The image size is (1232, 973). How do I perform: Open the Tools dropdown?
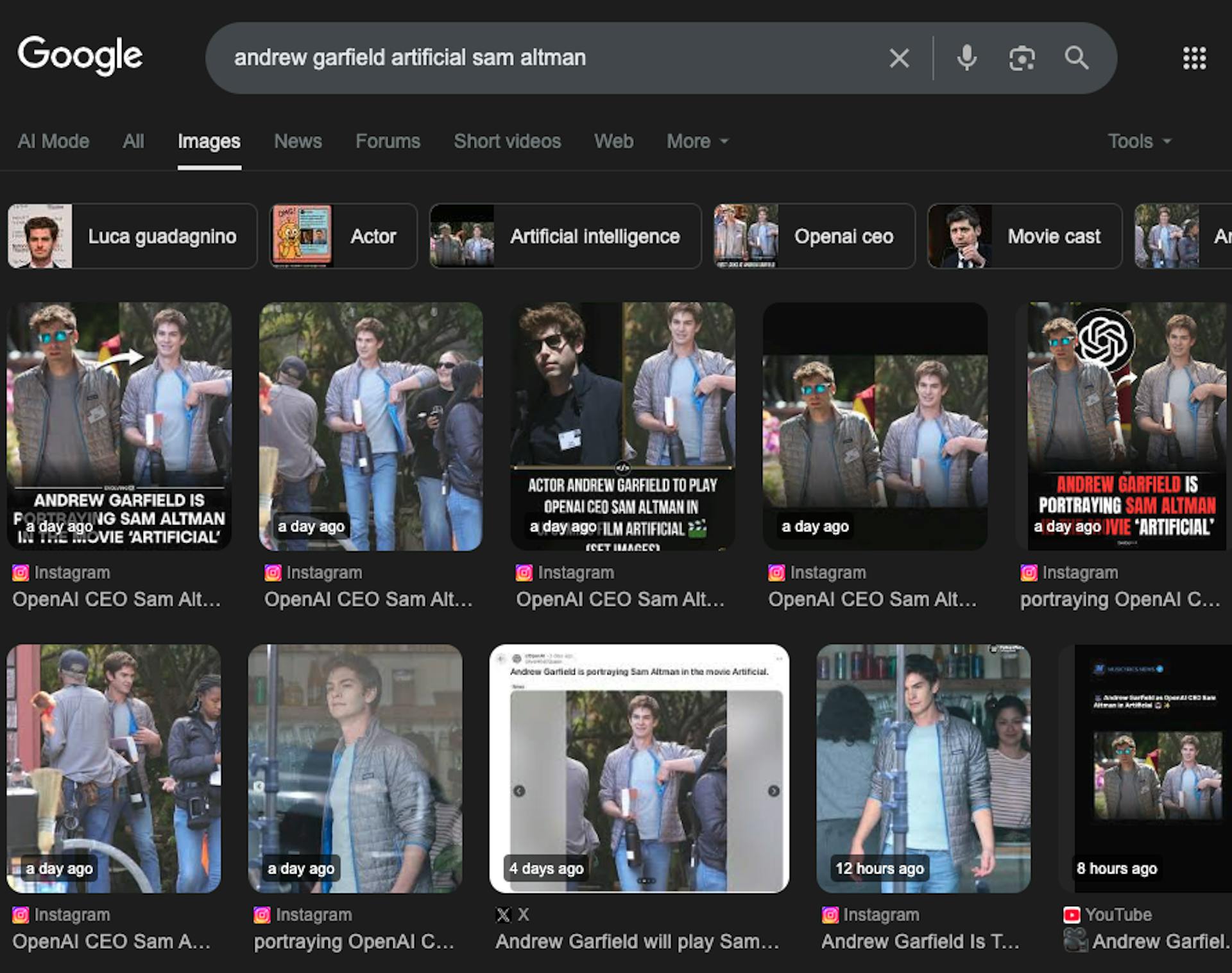coord(1138,141)
